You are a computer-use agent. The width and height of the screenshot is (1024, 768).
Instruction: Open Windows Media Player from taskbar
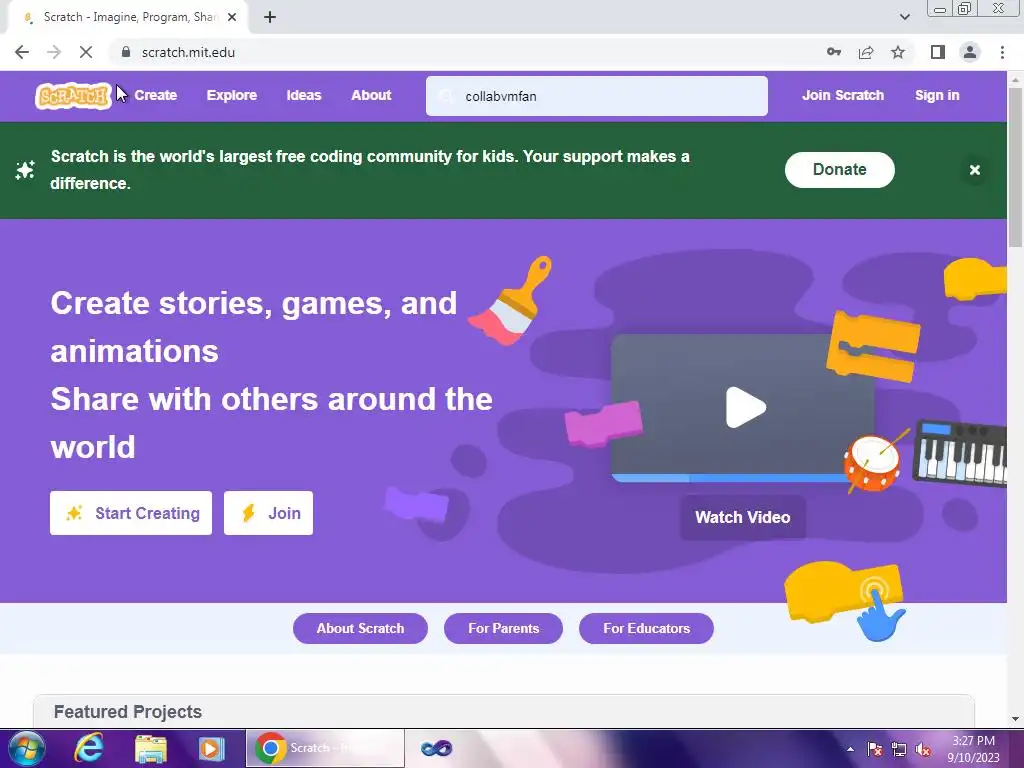point(212,748)
